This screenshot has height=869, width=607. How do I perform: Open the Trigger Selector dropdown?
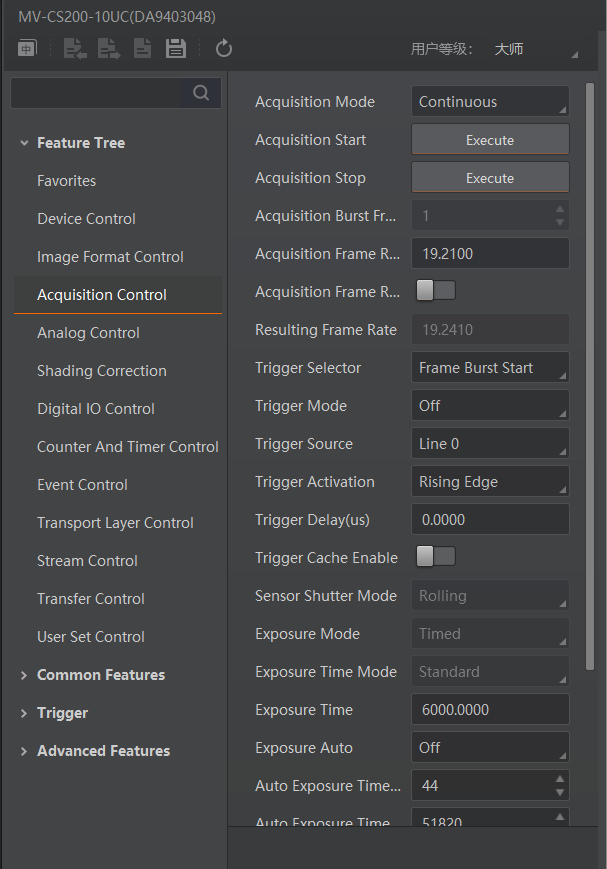[x=490, y=367]
